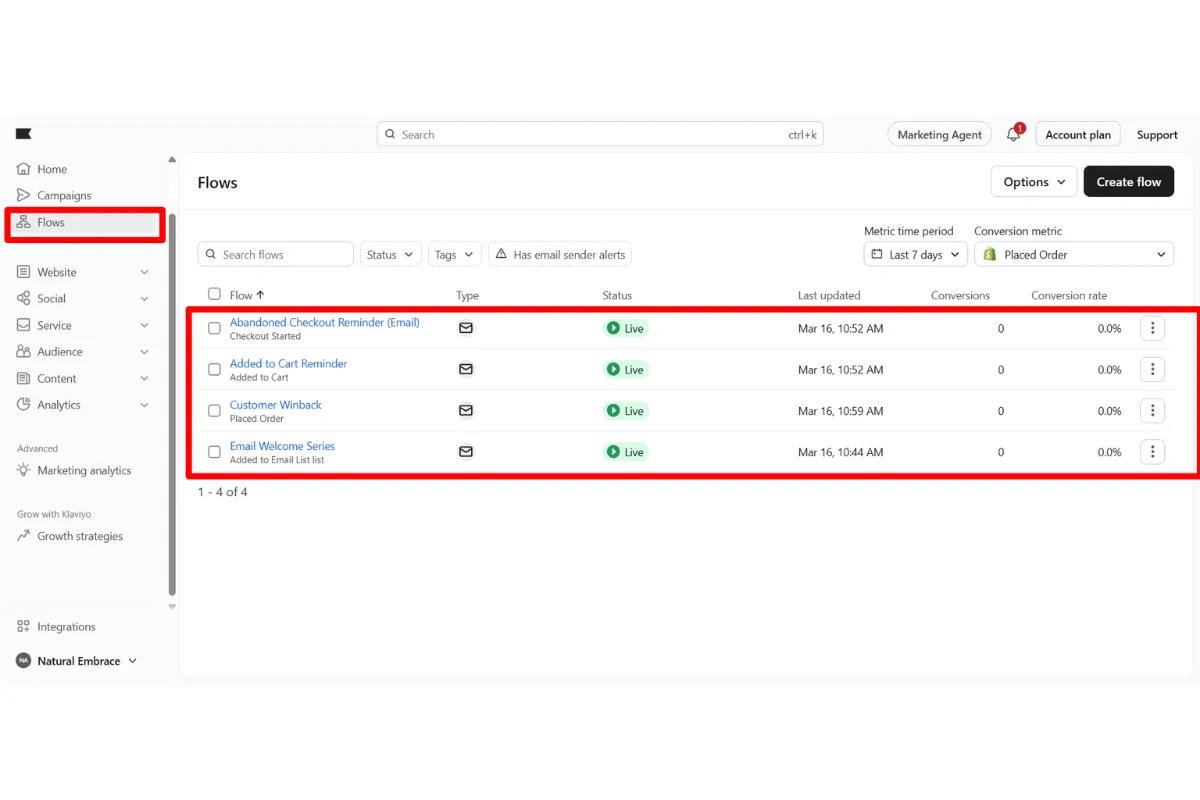Click the Integrations grid icon
1200x800 pixels.
click(24, 627)
